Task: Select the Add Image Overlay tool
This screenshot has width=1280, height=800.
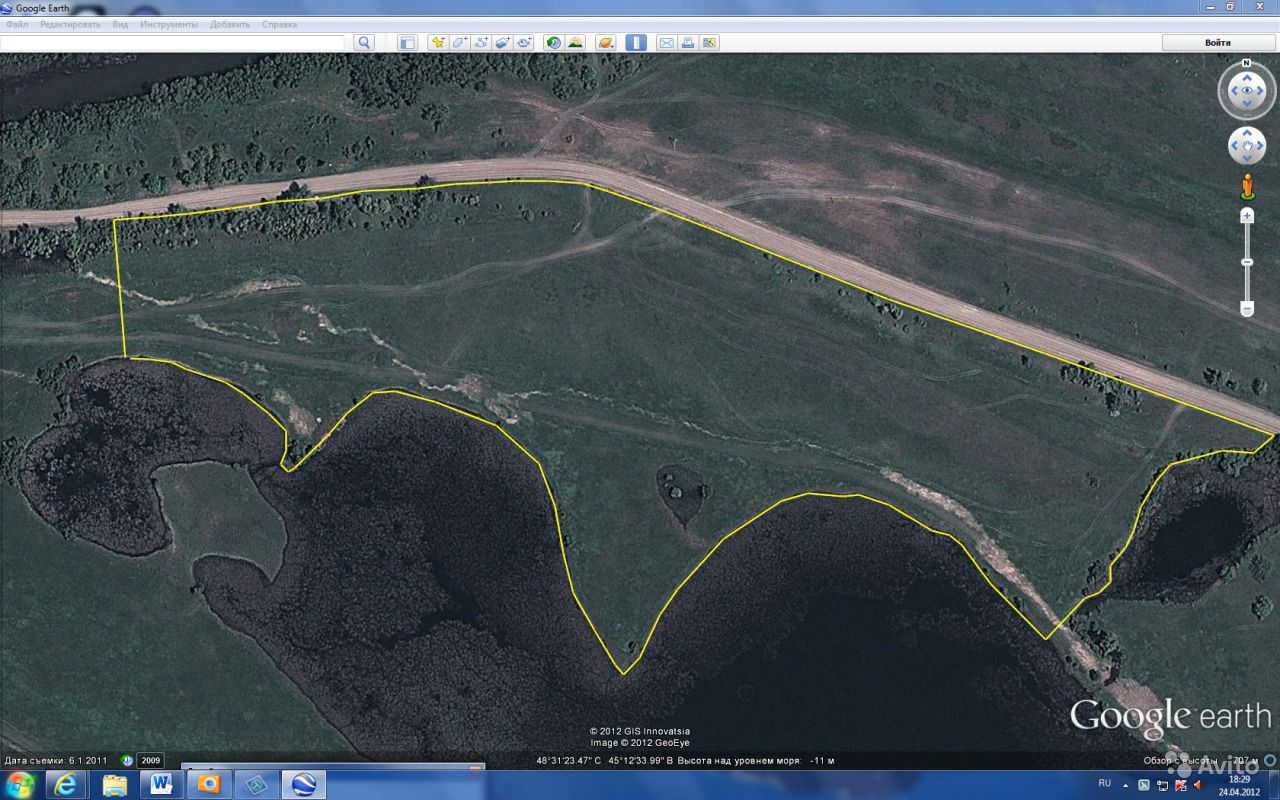Action: (503, 42)
